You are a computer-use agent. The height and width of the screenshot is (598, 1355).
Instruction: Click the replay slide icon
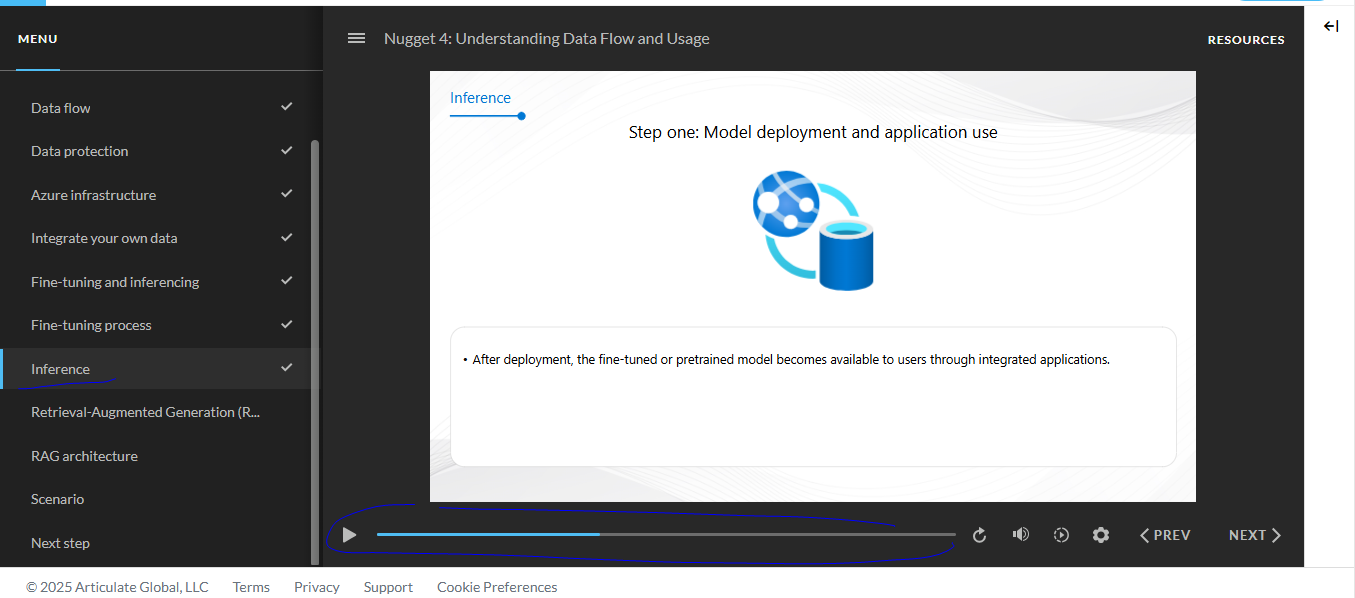pos(979,535)
